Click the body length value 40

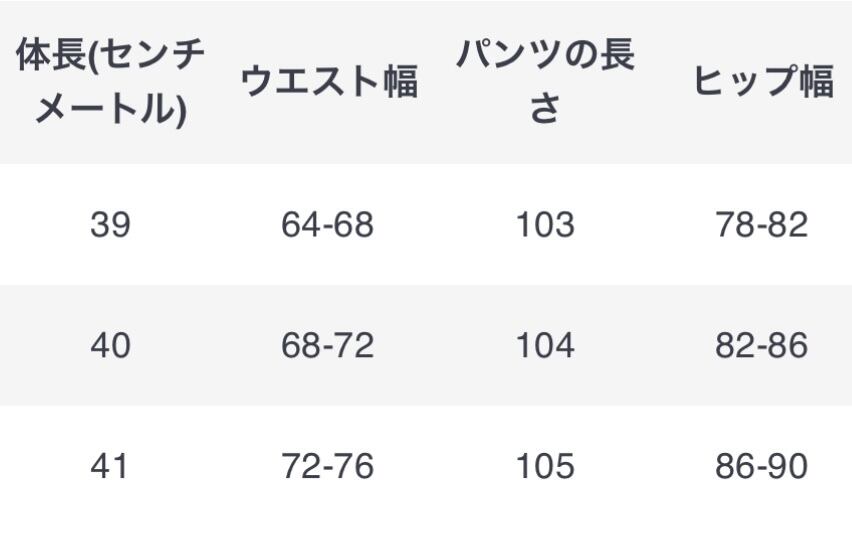110,346
